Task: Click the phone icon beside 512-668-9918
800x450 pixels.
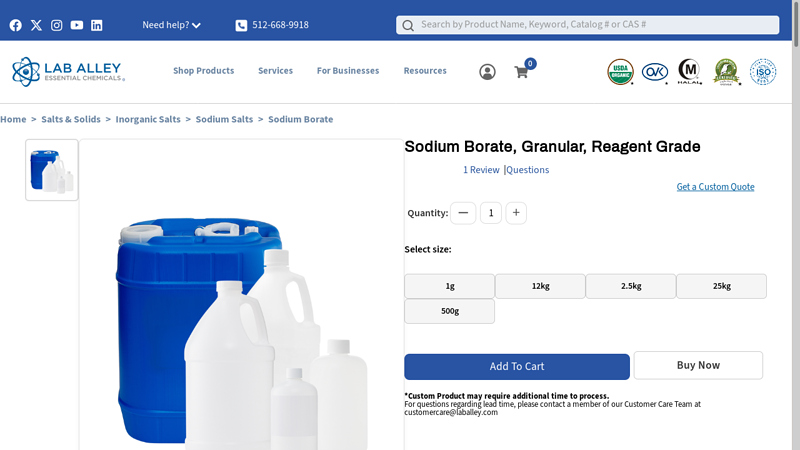Action: (241, 26)
